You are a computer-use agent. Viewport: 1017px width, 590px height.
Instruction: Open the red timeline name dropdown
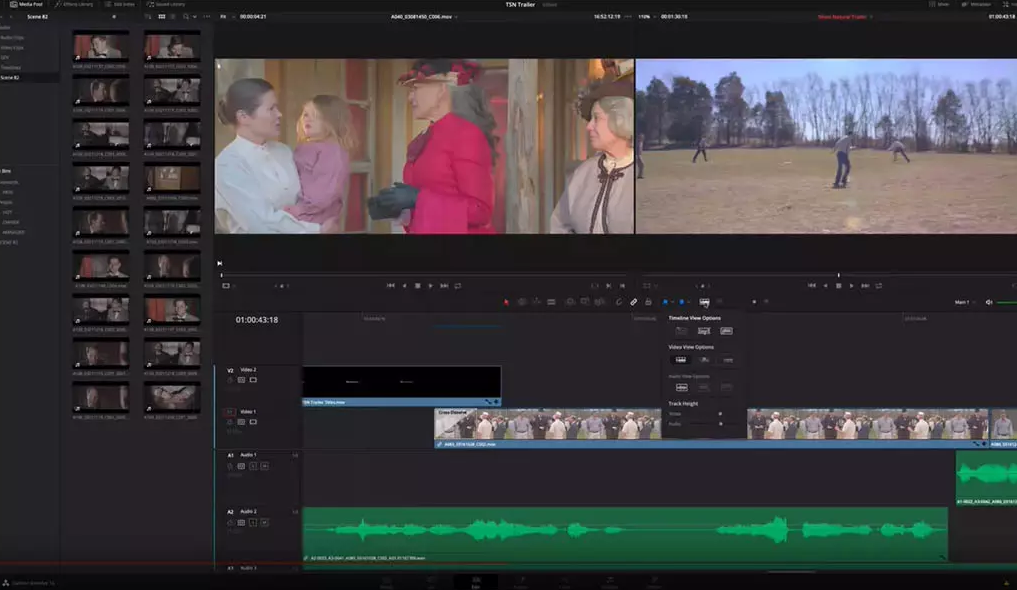844,16
